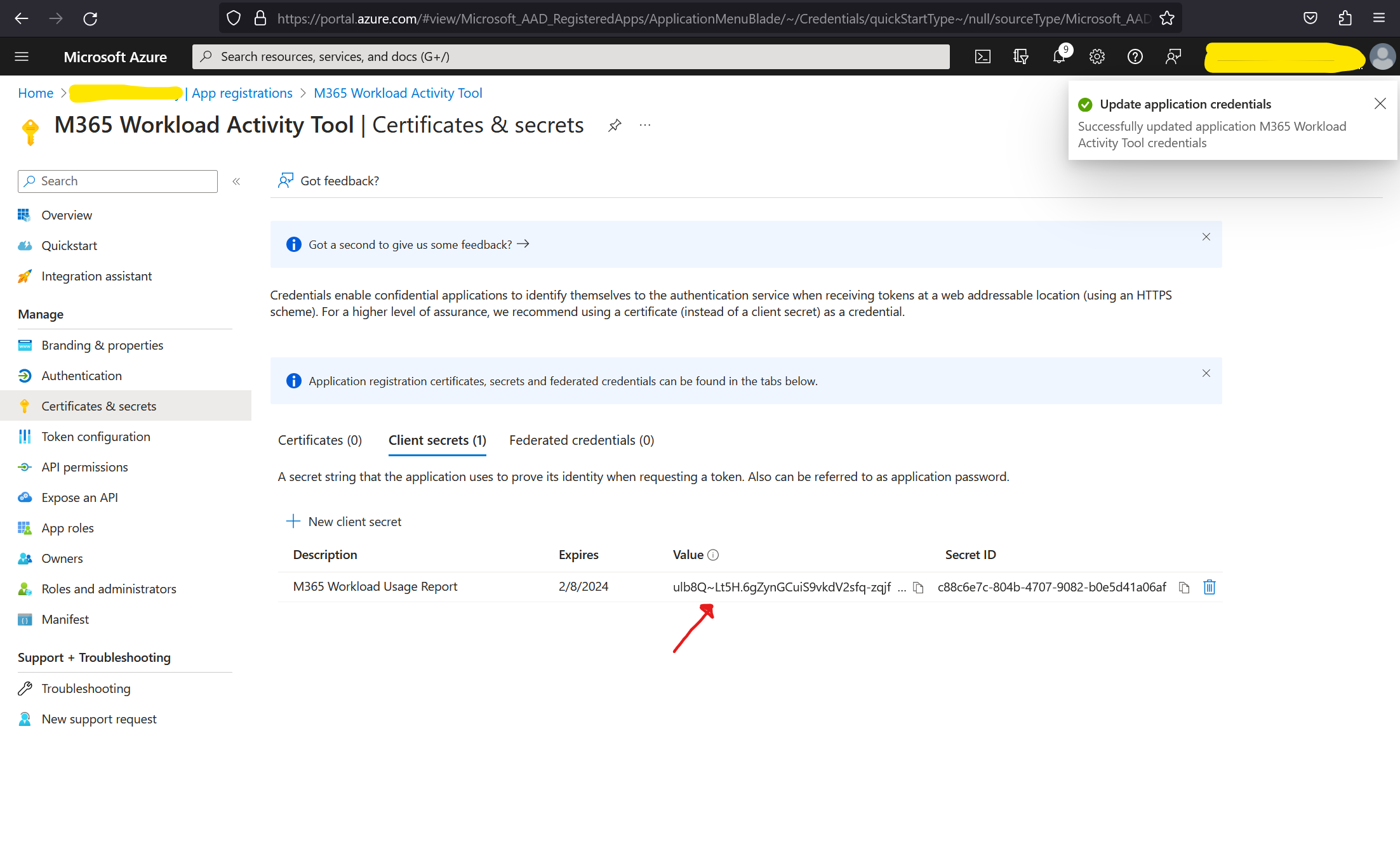1400x863 pixels.
Task: Open the top bar Feedback icon
Action: (x=1173, y=56)
